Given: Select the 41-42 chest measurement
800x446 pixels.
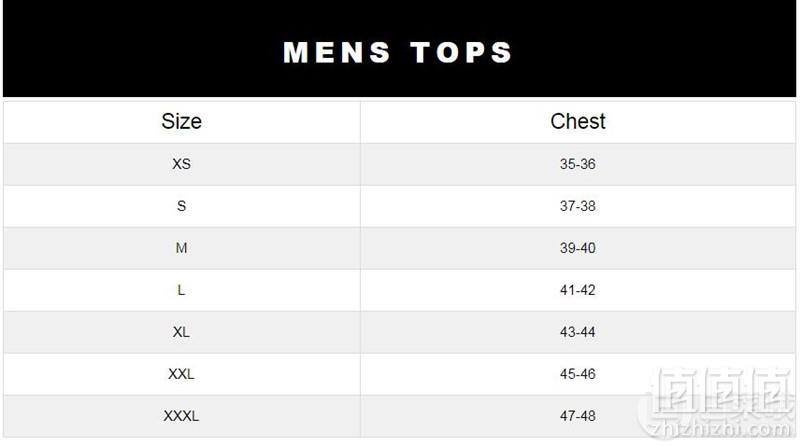Looking at the screenshot, I should [578, 290].
